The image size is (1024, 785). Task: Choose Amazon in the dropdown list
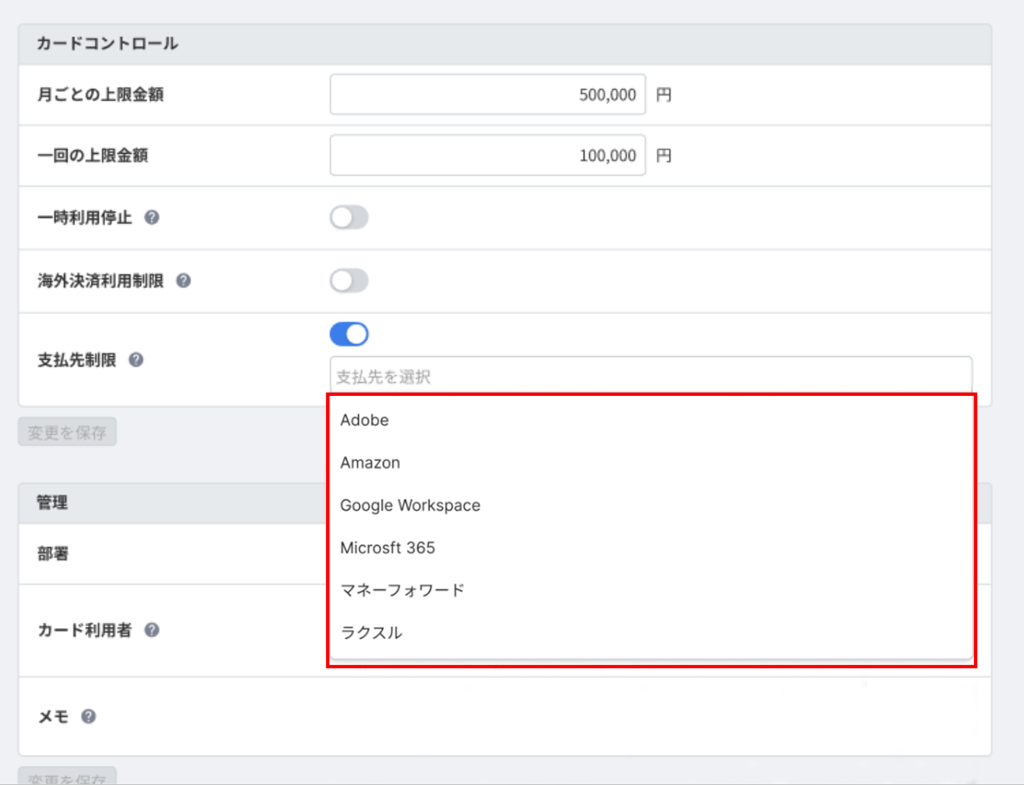(x=651, y=462)
